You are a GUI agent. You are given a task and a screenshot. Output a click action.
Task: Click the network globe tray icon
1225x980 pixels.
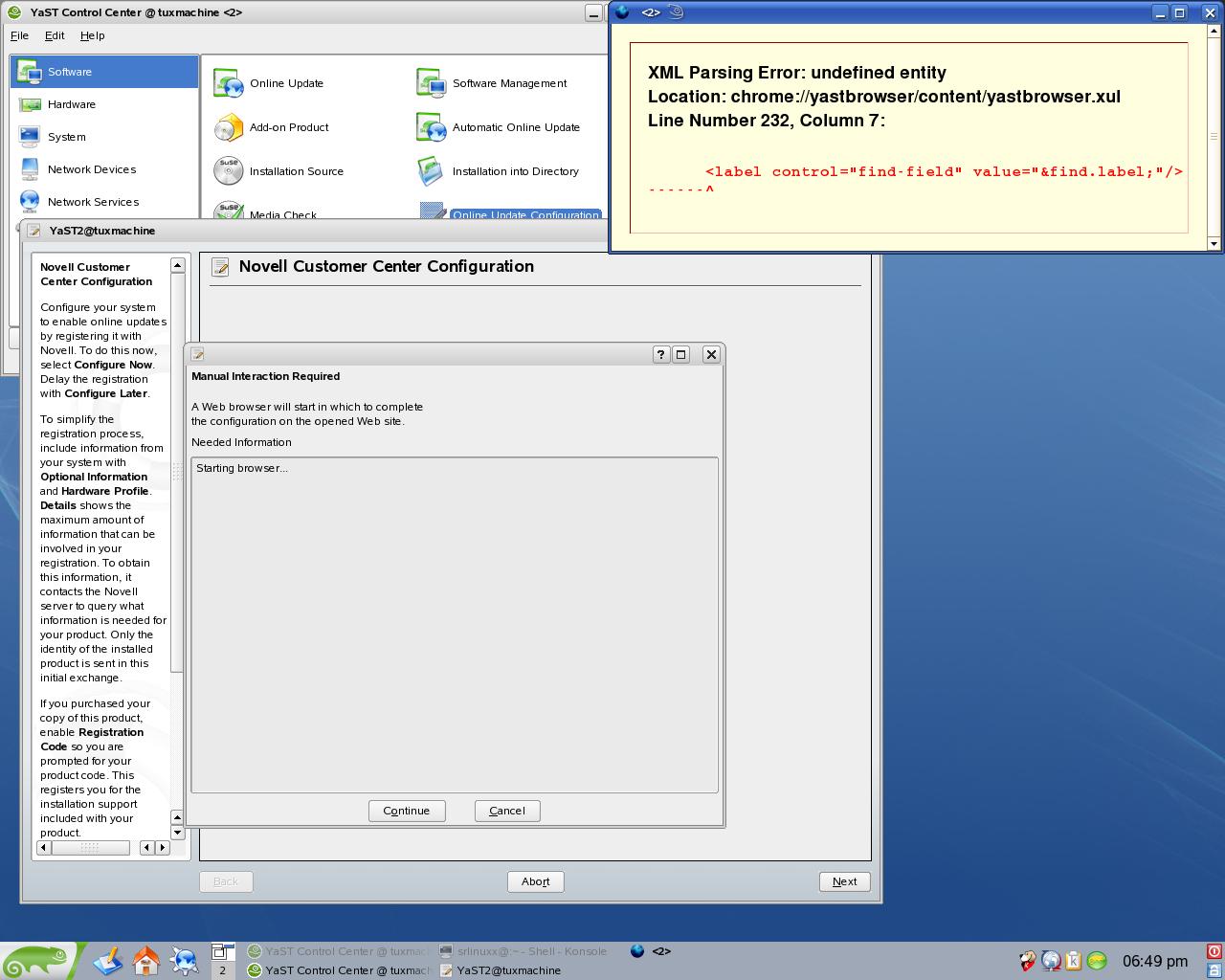(x=1051, y=961)
